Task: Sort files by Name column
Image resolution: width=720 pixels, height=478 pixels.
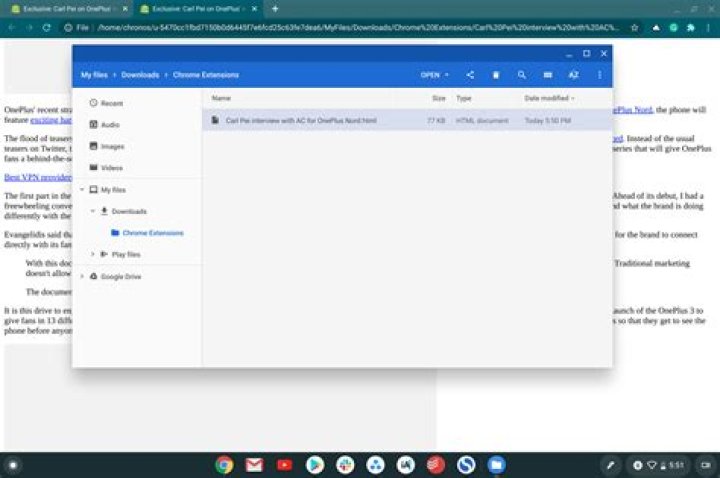Action: click(x=221, y=98)
